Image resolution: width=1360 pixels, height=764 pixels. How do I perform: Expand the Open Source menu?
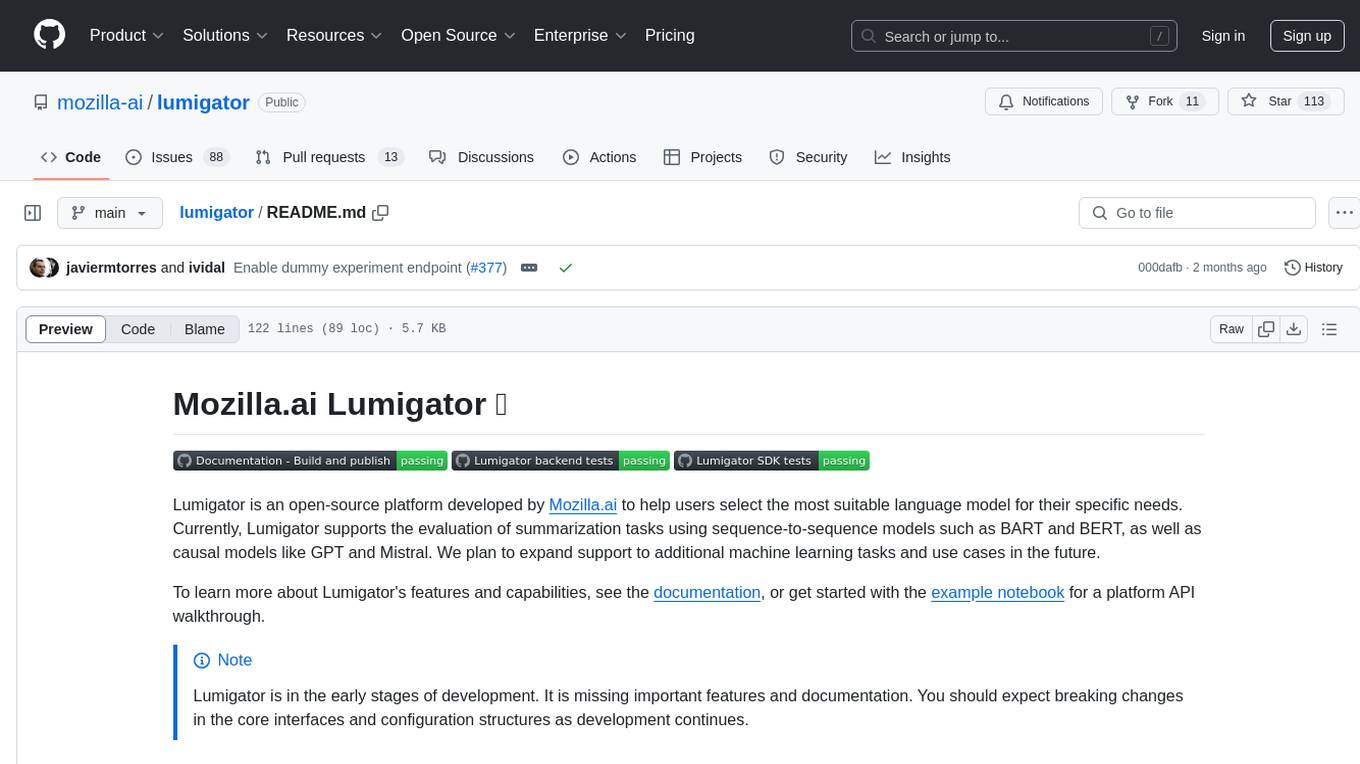(x=458, y=35)
